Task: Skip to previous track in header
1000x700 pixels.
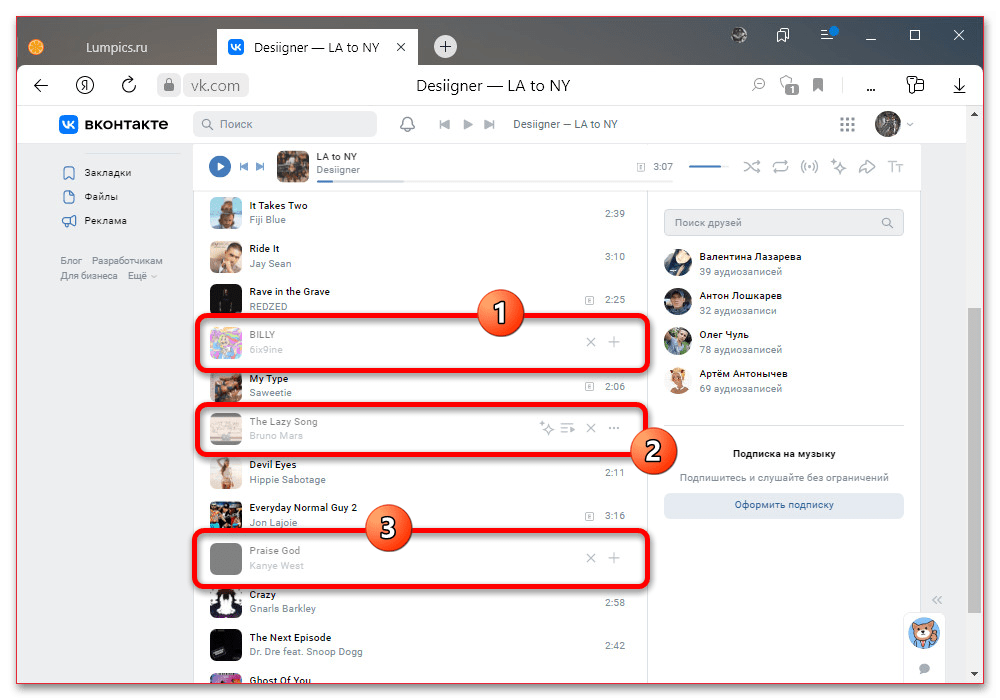Action: point(445,124)
